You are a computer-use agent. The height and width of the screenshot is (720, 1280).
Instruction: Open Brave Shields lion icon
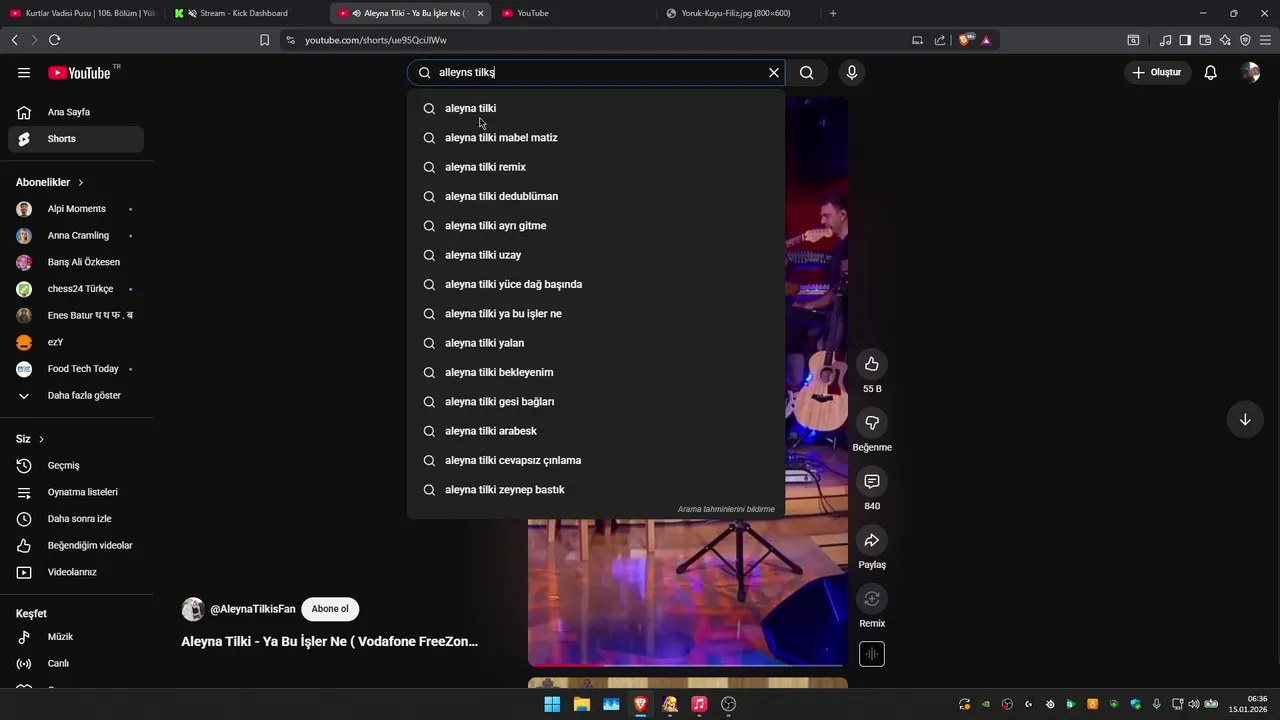tap(964, 40)
